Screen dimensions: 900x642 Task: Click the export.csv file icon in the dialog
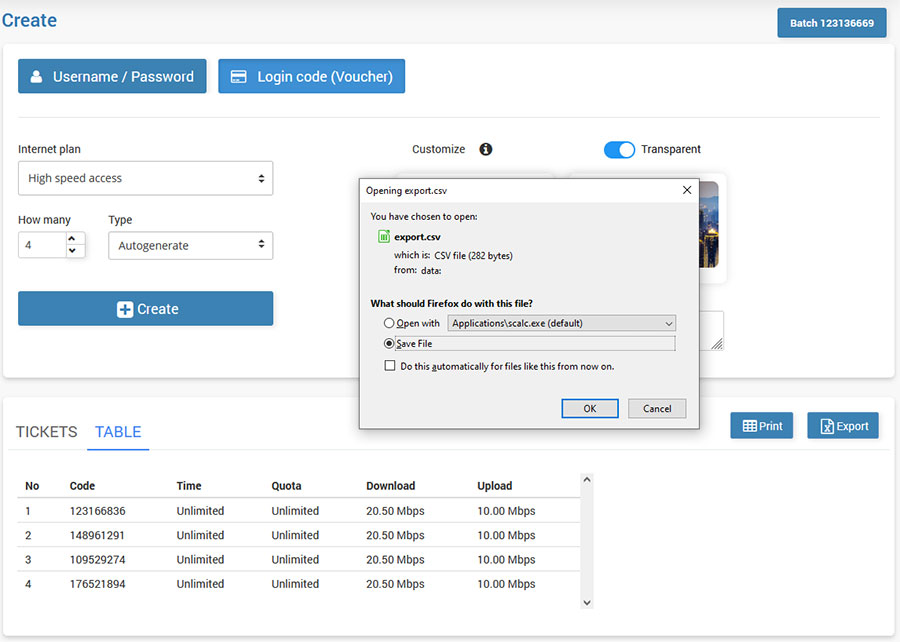(x=383, y=236)
